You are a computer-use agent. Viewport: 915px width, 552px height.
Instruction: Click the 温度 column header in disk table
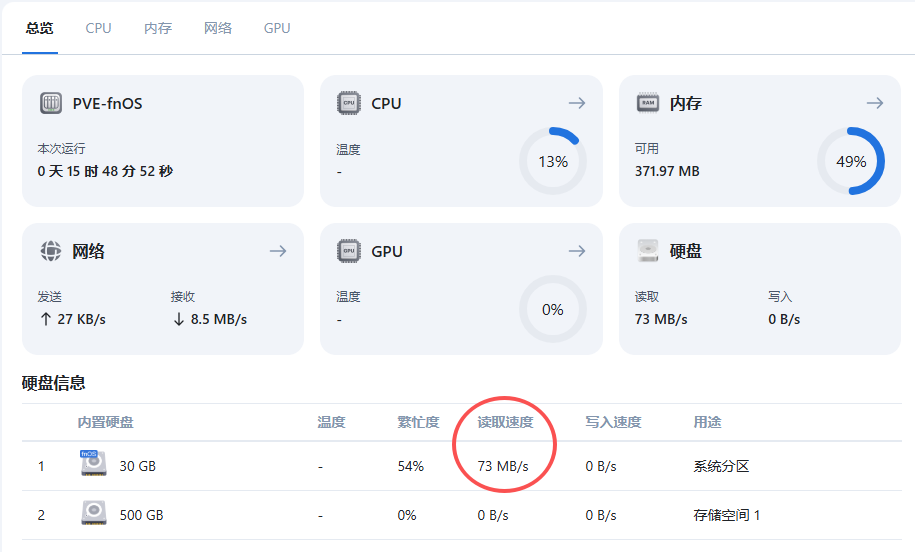331,422
